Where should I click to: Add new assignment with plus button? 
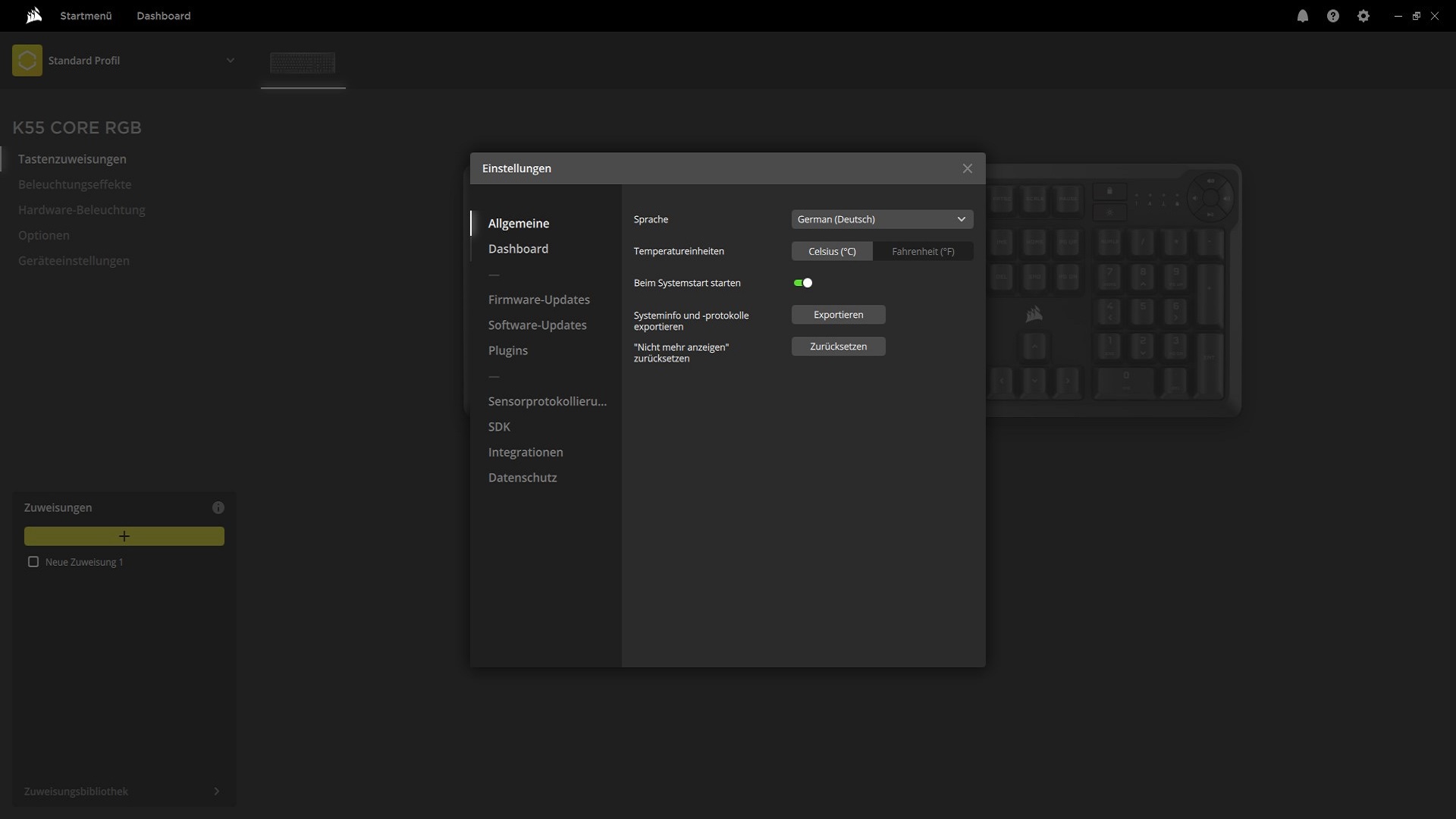click(124, 536)
